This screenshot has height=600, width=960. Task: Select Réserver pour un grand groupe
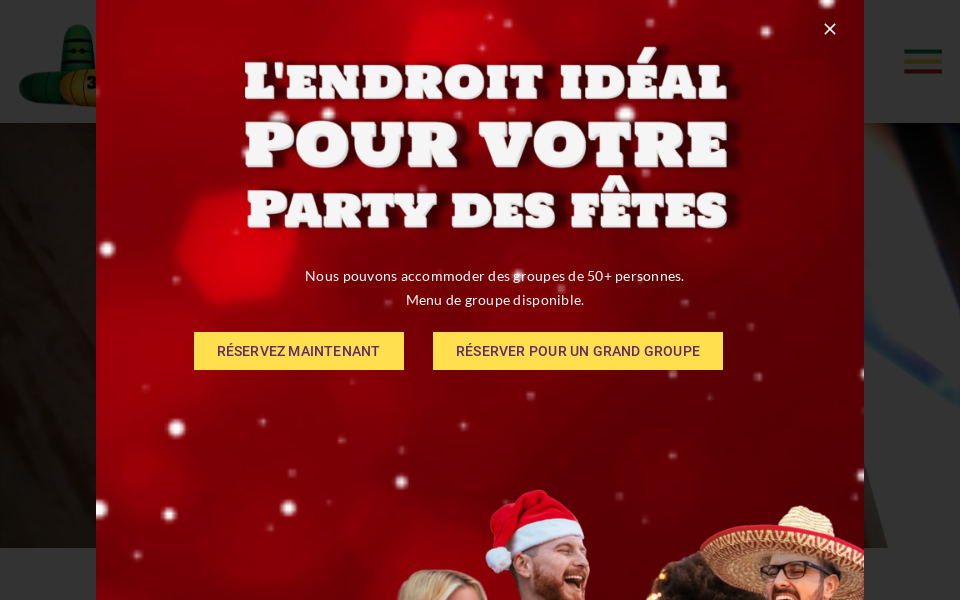pos(577,351)
